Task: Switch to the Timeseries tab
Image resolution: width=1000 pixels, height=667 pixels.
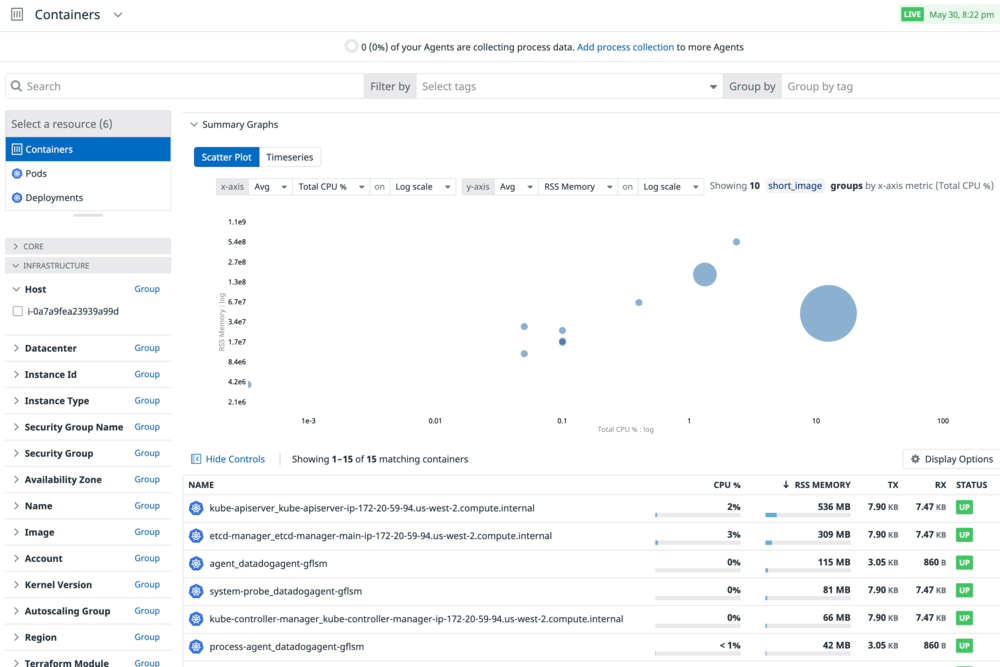Action: pyautogui.click(x=290, y=157)
